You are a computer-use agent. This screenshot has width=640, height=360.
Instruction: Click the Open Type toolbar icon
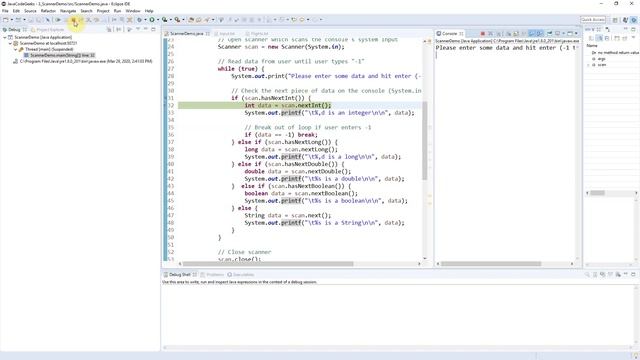(x=191, y=20)
